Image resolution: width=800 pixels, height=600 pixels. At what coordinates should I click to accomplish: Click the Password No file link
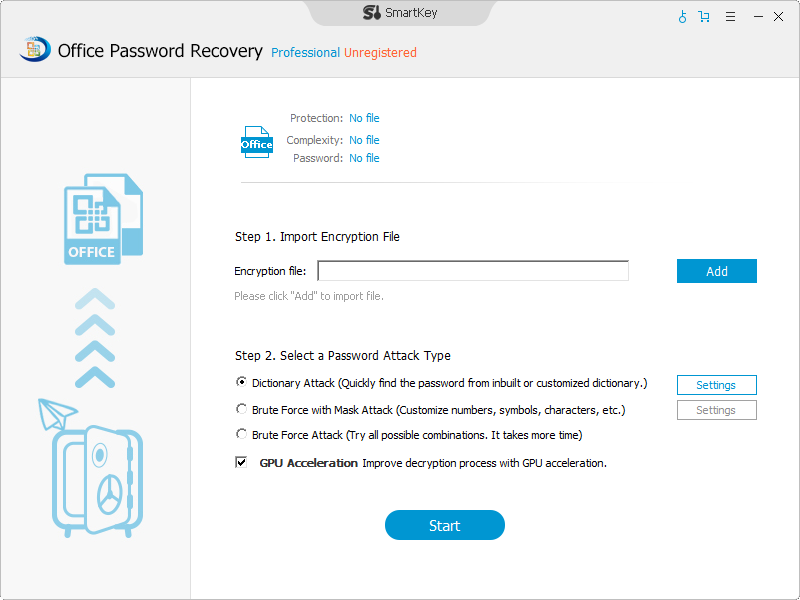(364, 158)
